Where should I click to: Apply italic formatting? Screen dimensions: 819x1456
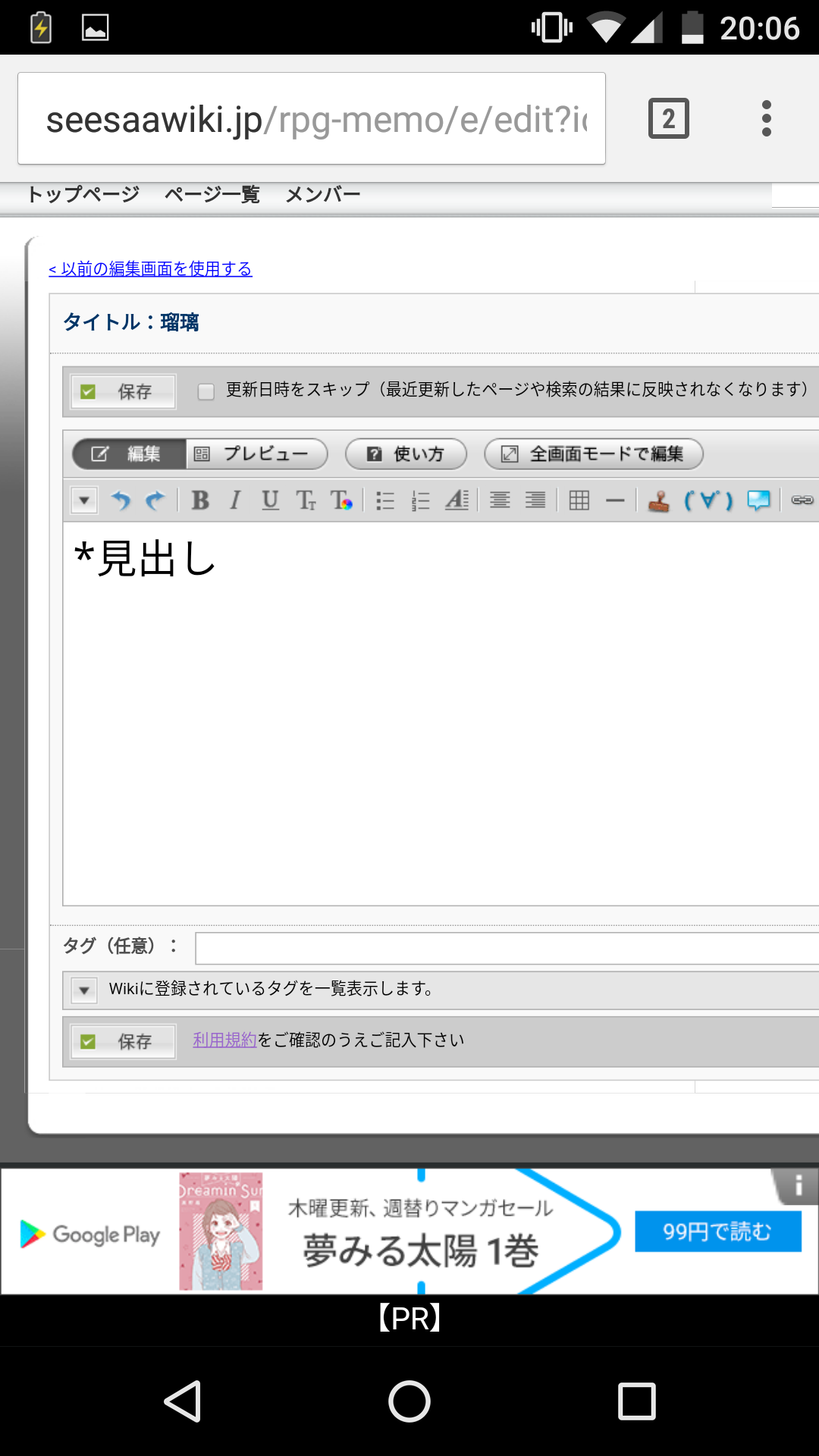pyautogui.click(x=235, y=500)
